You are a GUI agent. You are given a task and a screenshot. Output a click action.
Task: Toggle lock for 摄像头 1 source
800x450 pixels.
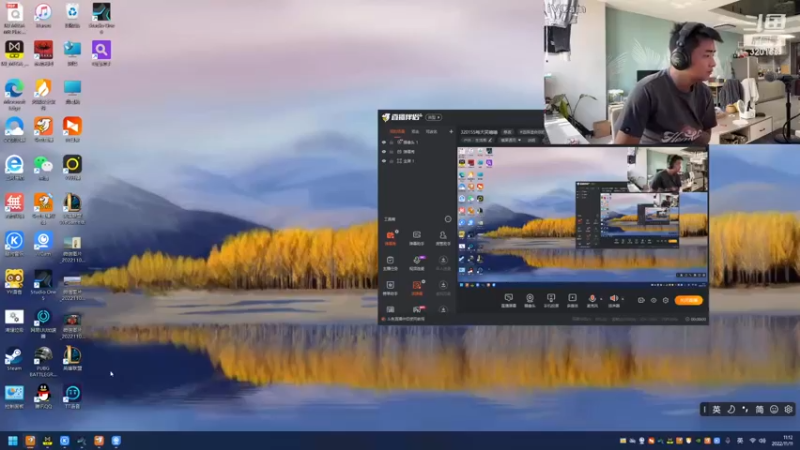[391, 142]
